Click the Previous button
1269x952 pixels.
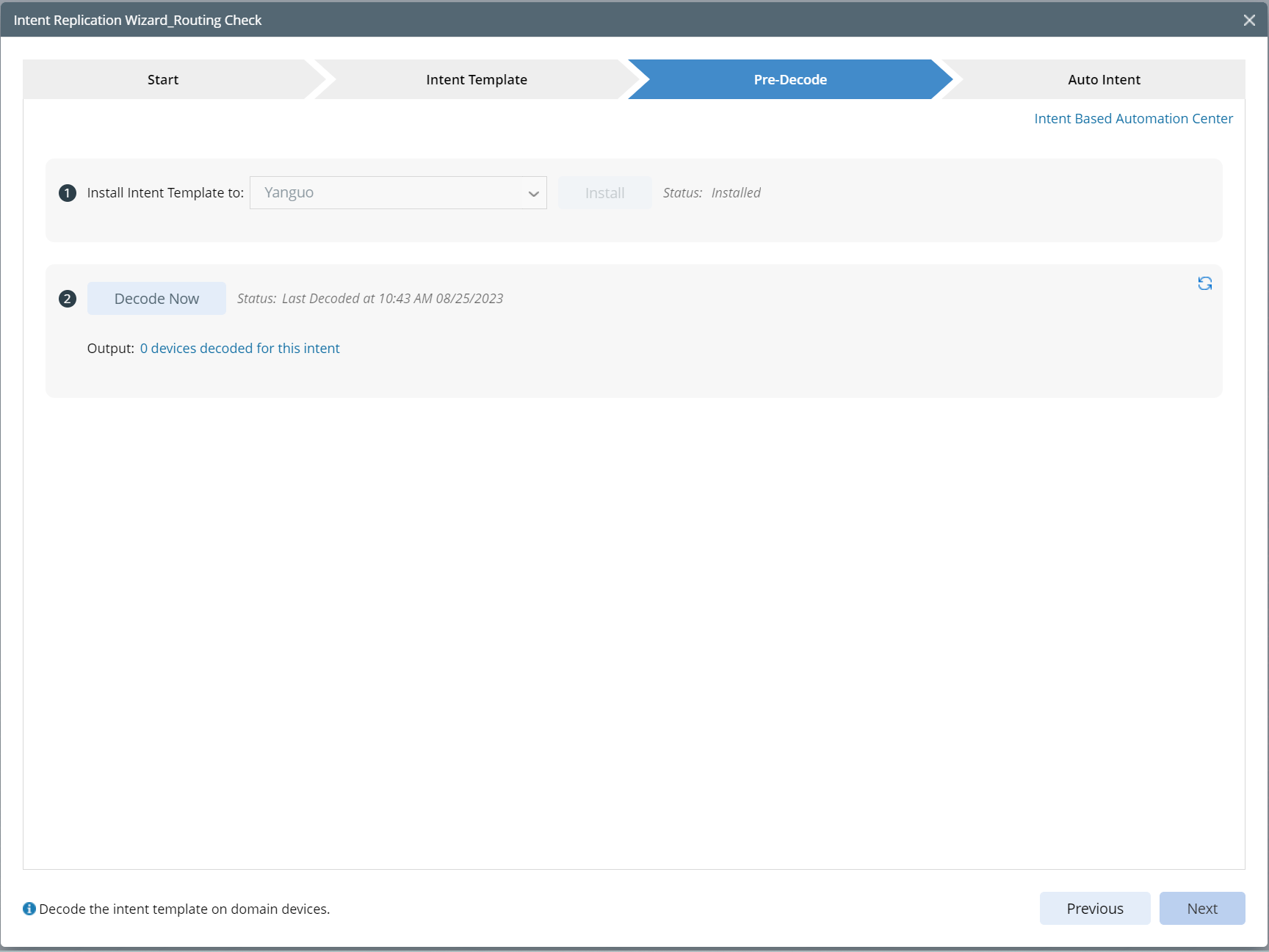click(1094, 908)
